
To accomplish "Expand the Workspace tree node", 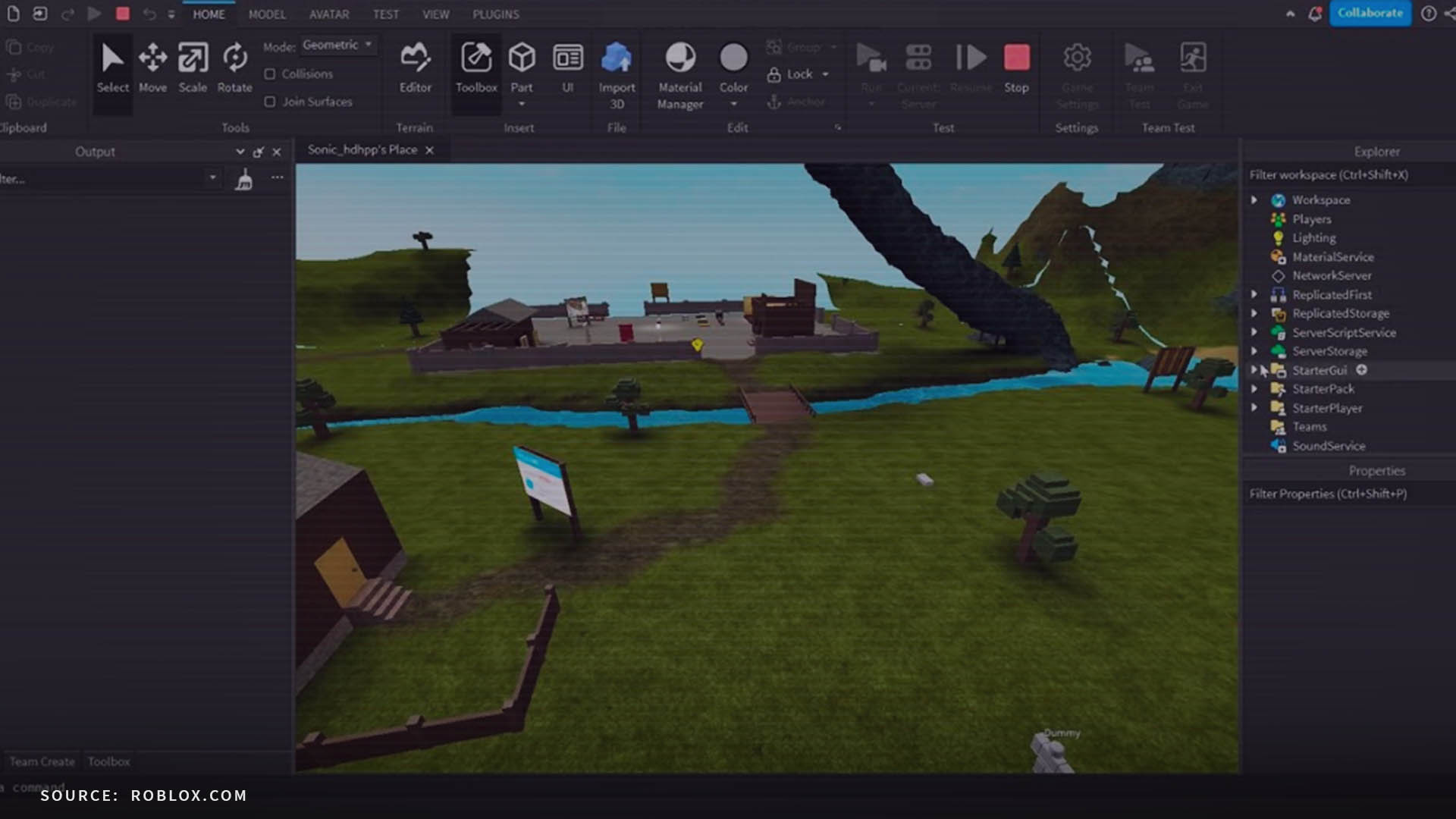I will point(1254,200).
